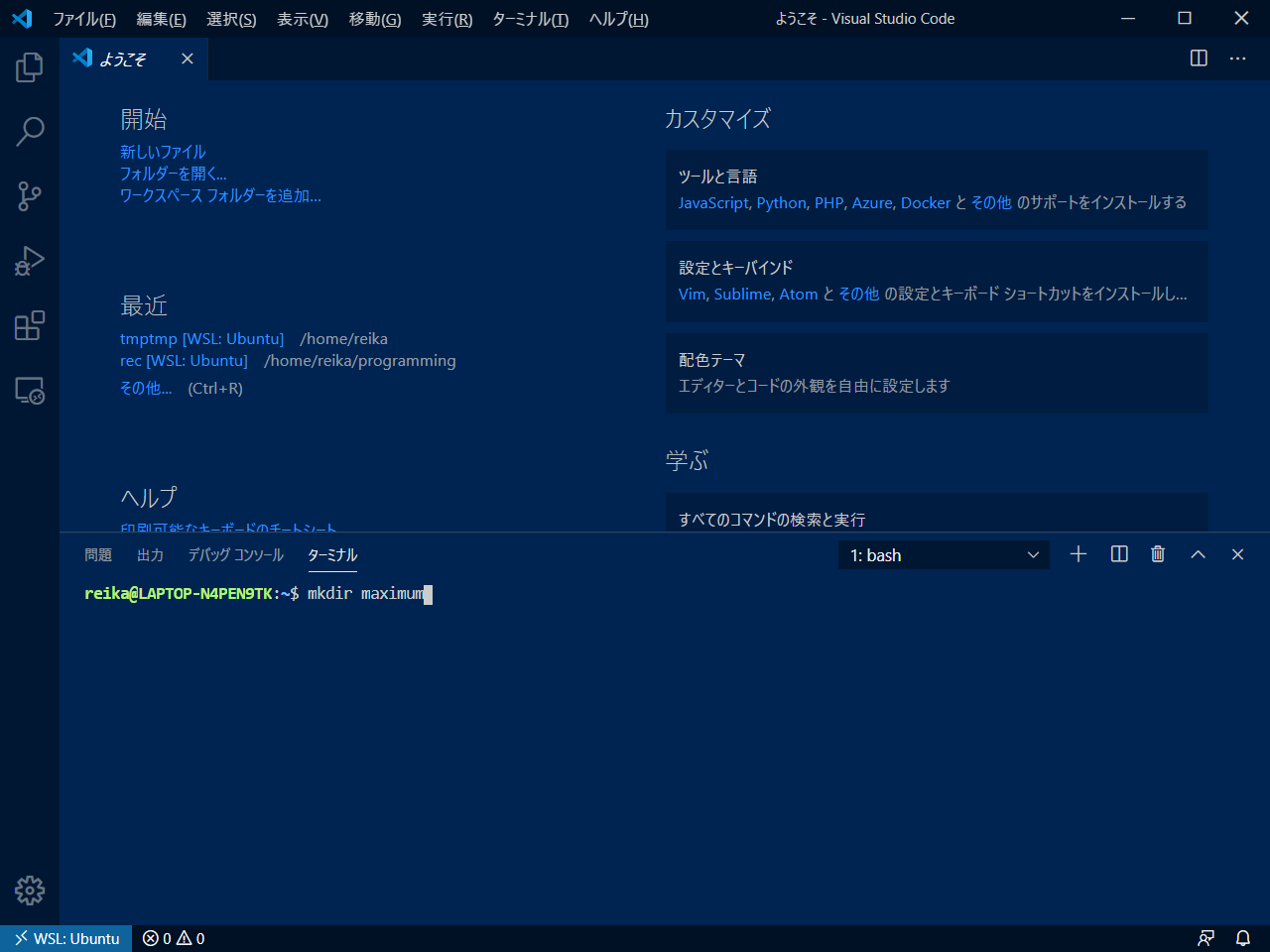Open recent workspace rec [WSL: Ubuntu]

[x=185, y=360]
